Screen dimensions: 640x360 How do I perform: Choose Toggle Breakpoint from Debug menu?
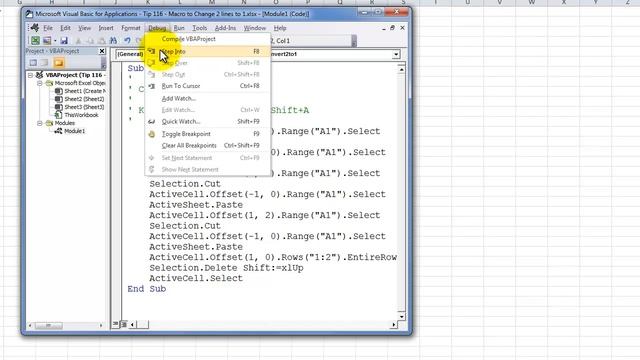tap(207, 134)
